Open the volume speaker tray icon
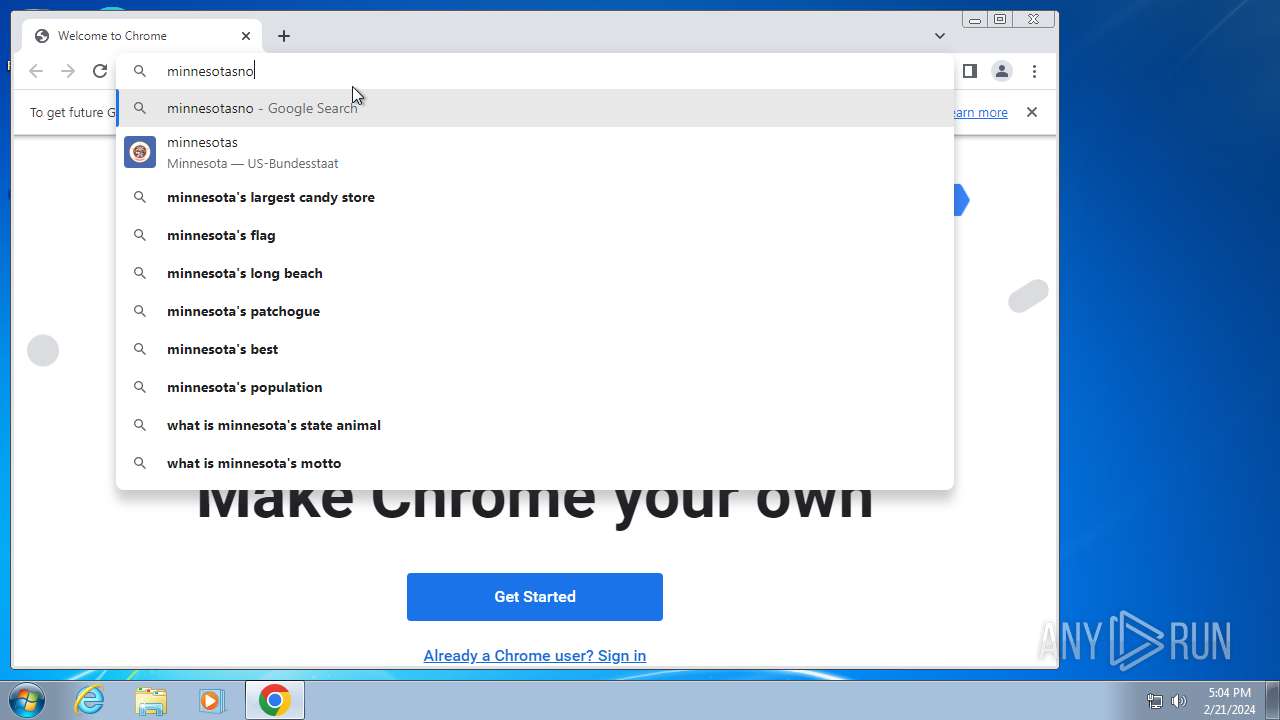 tap(1179, 701)
